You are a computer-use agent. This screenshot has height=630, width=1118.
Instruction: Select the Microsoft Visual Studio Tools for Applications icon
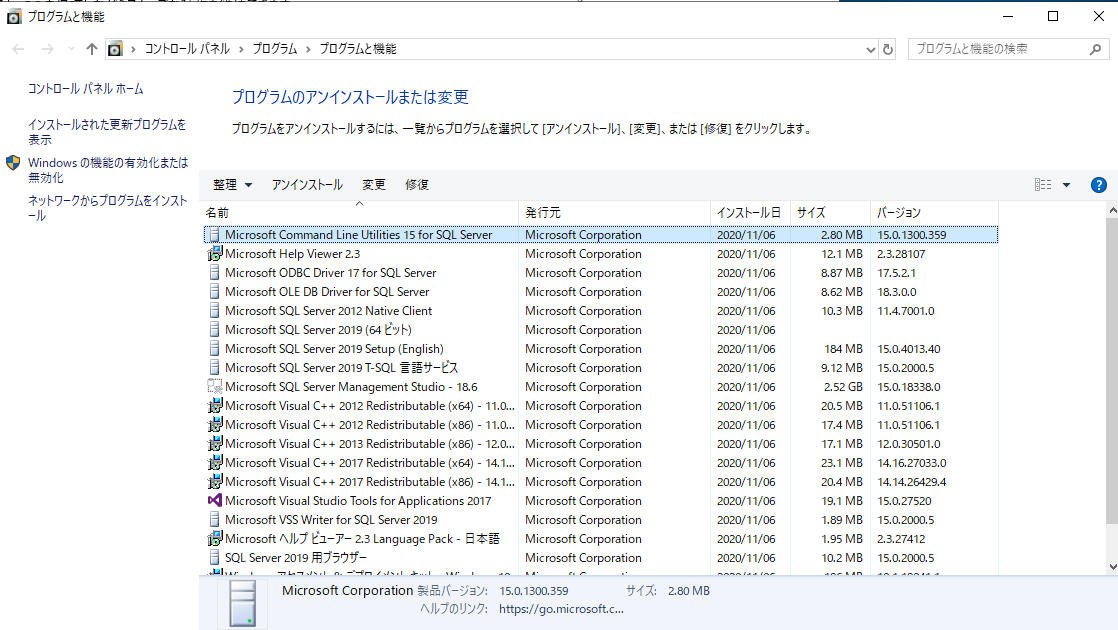pyautogui.click(x=215, y=500)
